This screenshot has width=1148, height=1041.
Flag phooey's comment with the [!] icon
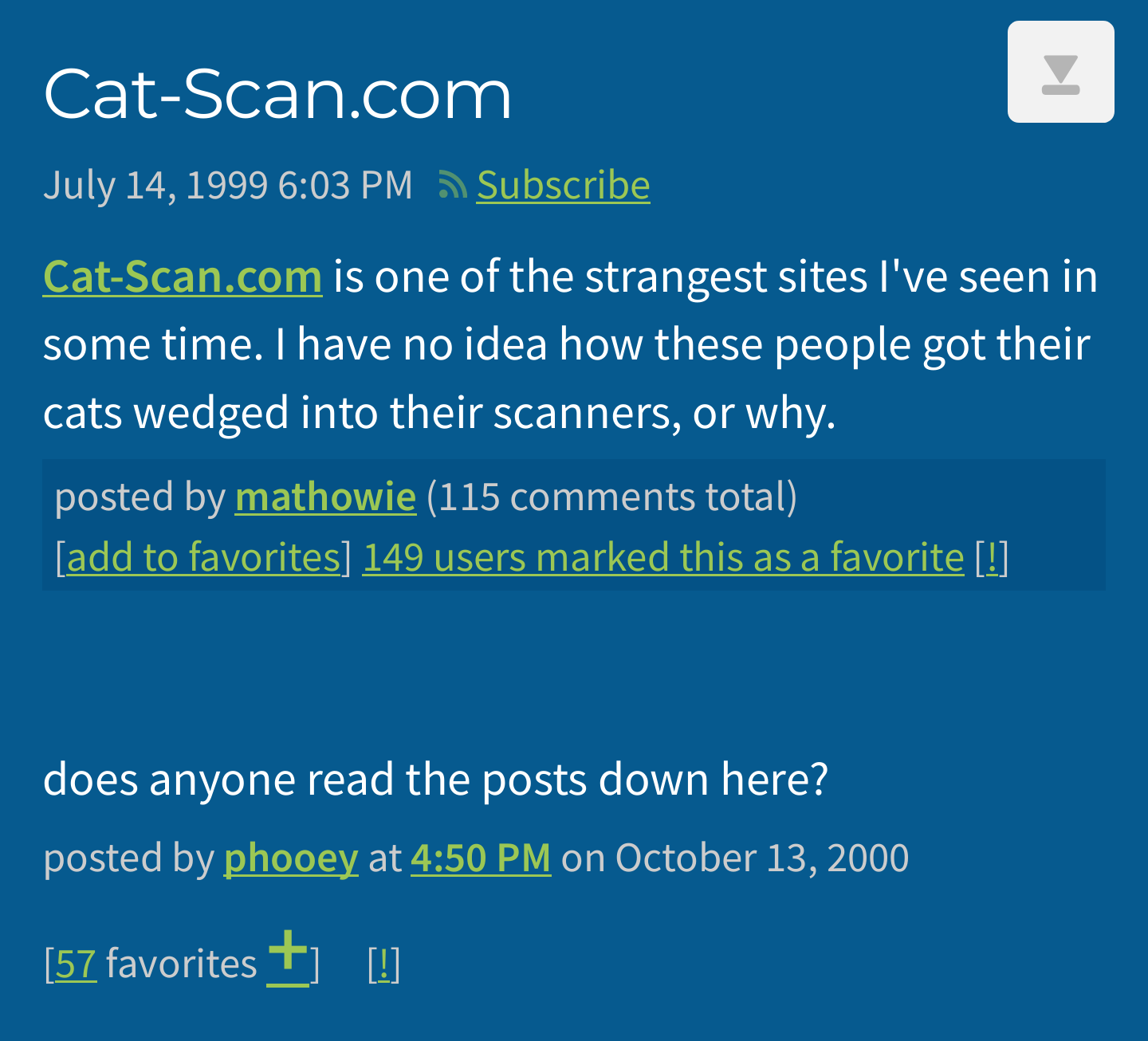(x=384, y=964)
